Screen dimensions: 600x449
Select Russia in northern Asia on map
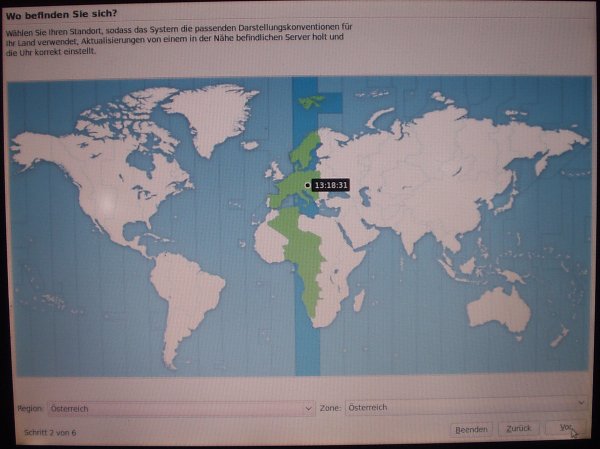(450, 140)
